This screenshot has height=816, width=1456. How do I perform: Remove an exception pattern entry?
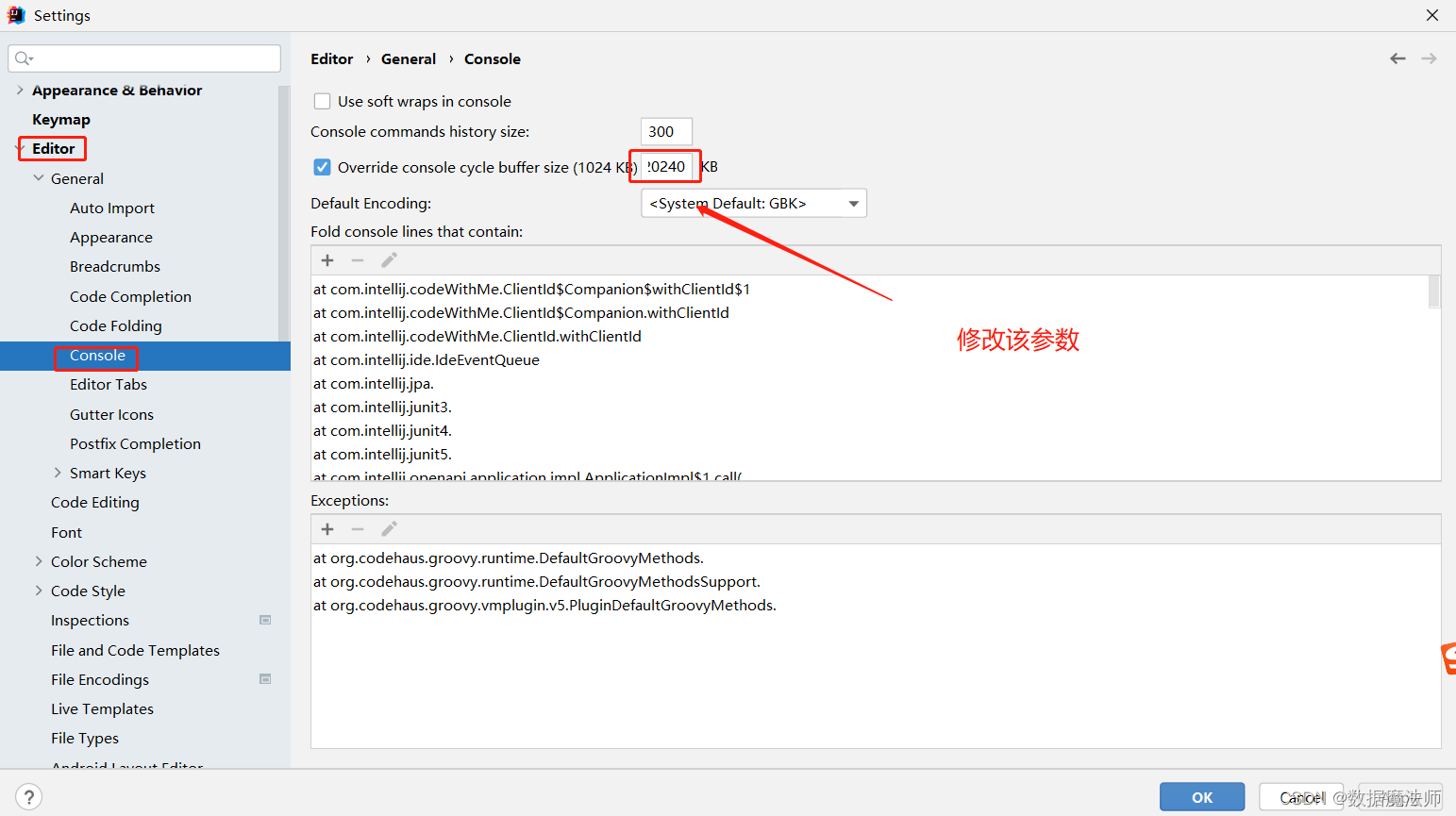[358, 528]
